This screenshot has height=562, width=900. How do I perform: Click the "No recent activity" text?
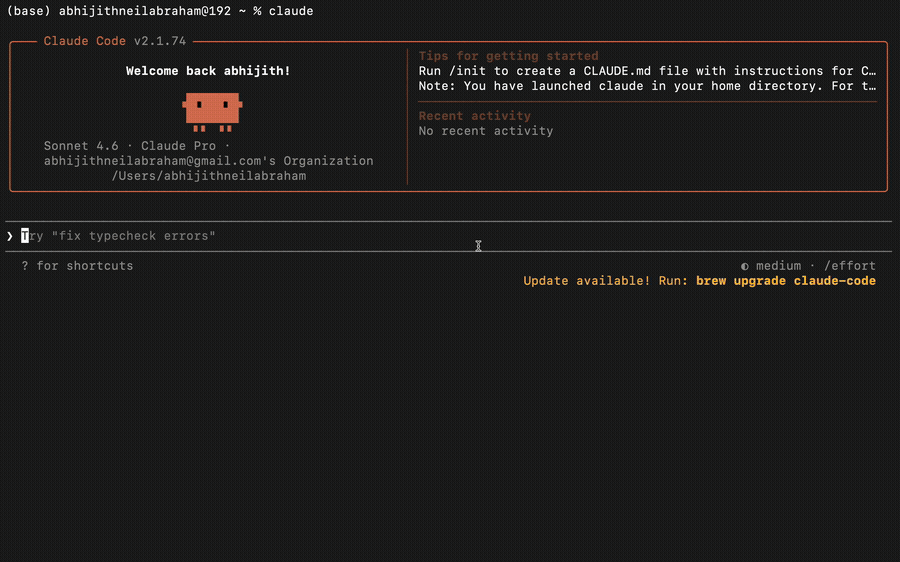tap(486, 130)
